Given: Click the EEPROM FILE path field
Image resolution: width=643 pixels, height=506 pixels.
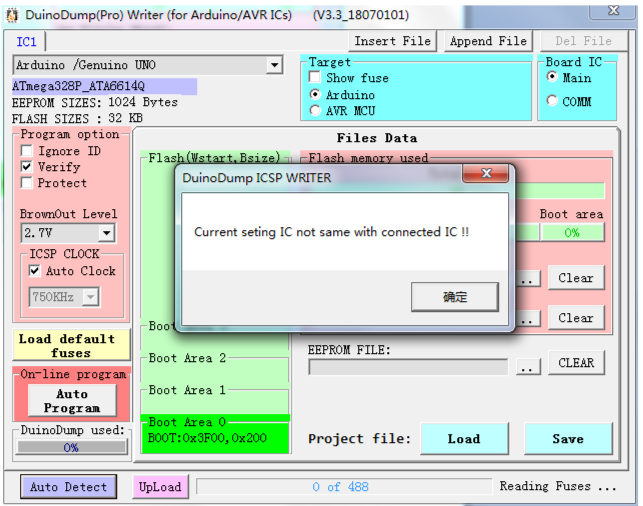Looking at the screenshot, I should tap(408, 367).
